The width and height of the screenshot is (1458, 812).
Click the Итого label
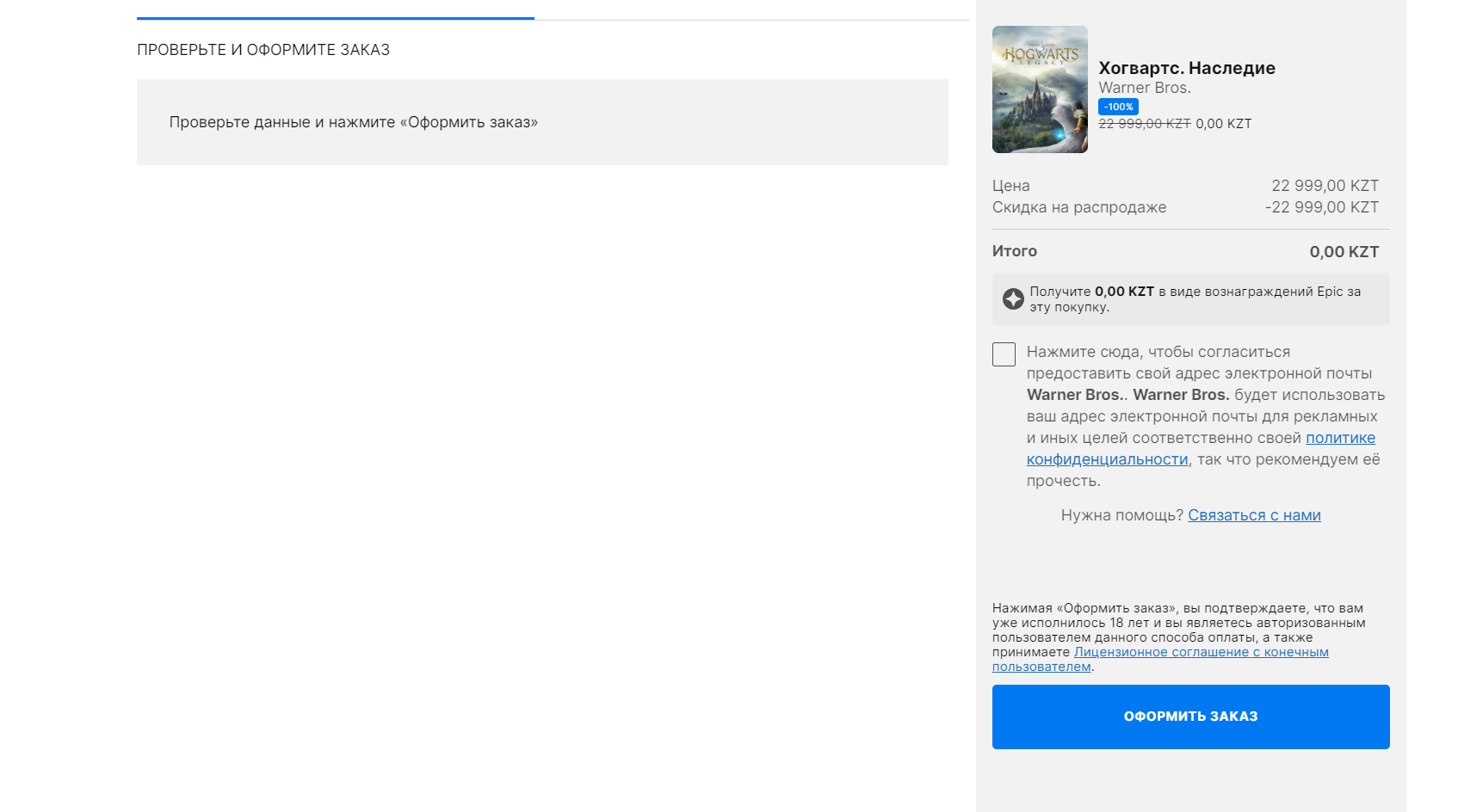(1014, 251)
